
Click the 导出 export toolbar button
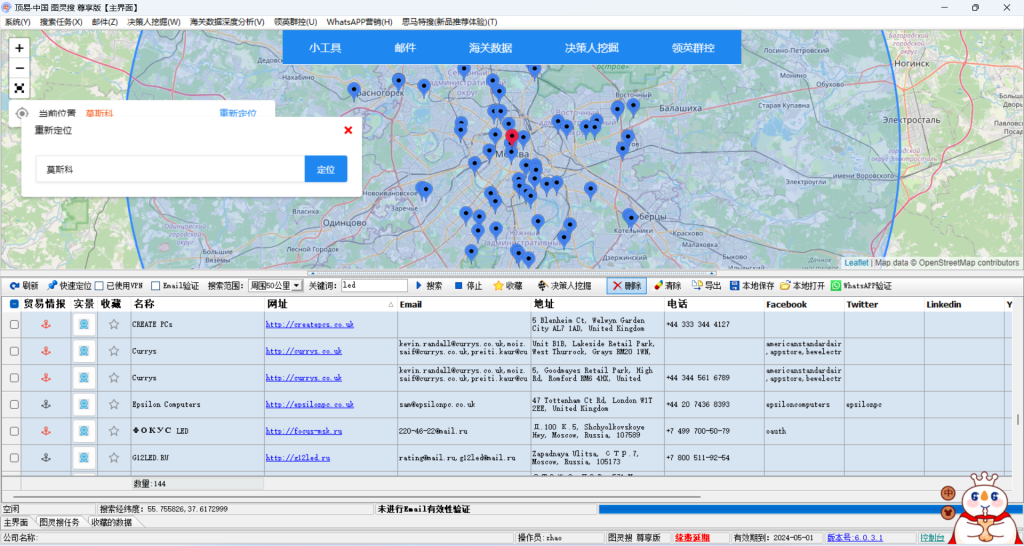pos(705,286)
